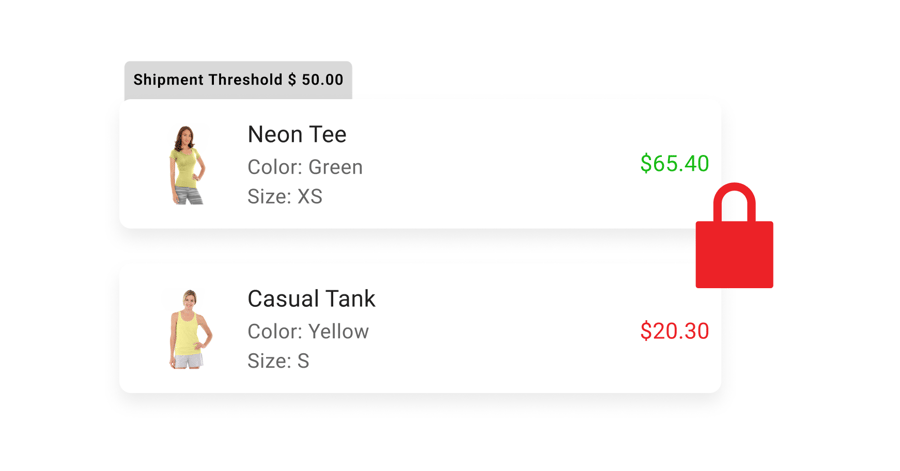Select the Color: Green attribute text
The image size is (900, 471).
305,167
